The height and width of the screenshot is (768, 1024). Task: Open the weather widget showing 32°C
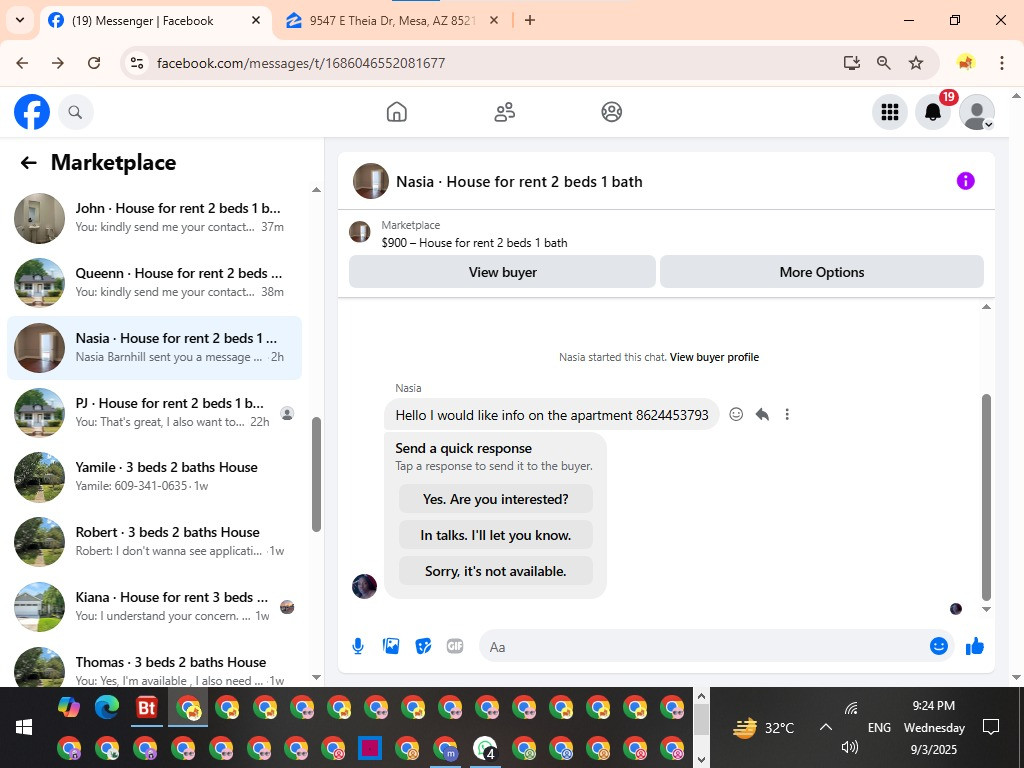(763, 728)
